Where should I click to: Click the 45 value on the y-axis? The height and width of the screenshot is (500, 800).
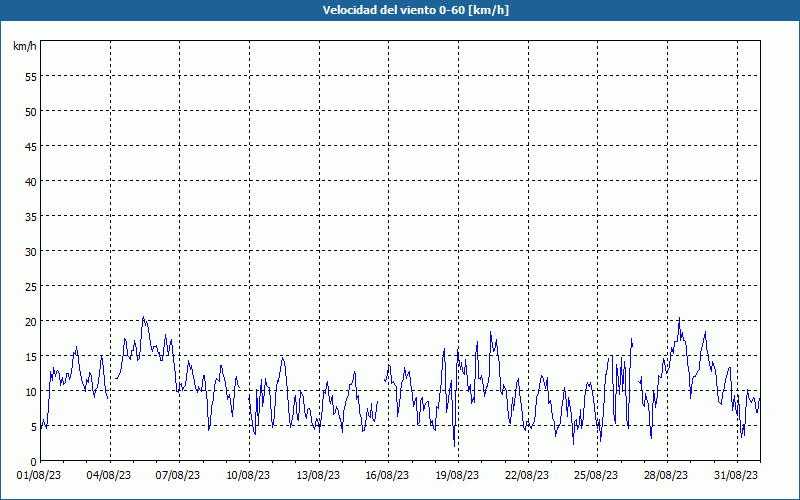[x=31, y=146]
